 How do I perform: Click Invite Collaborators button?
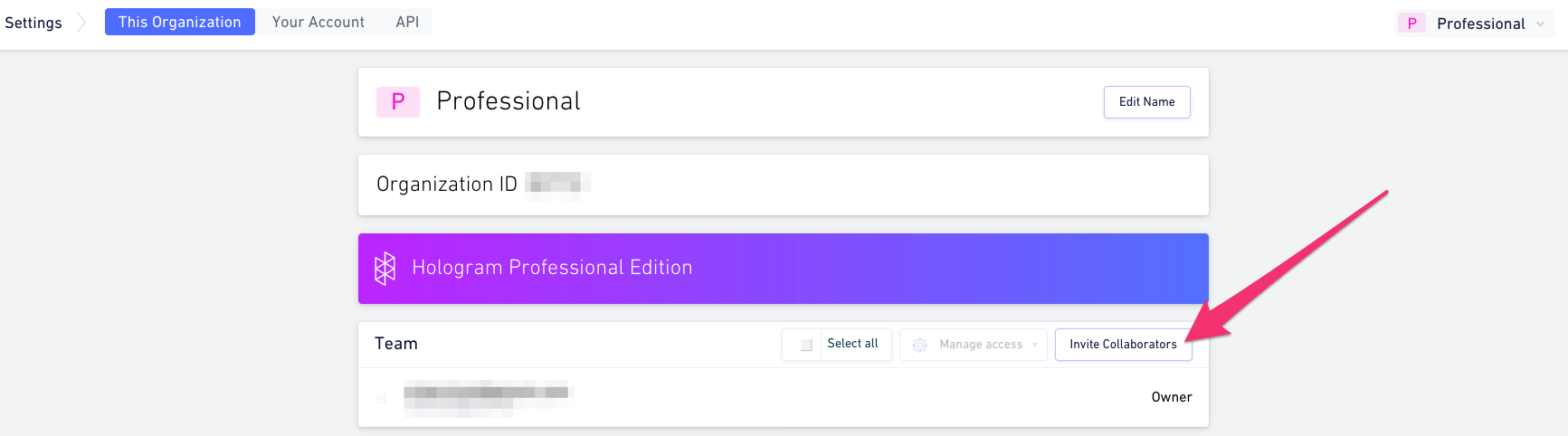[1123, 345]
